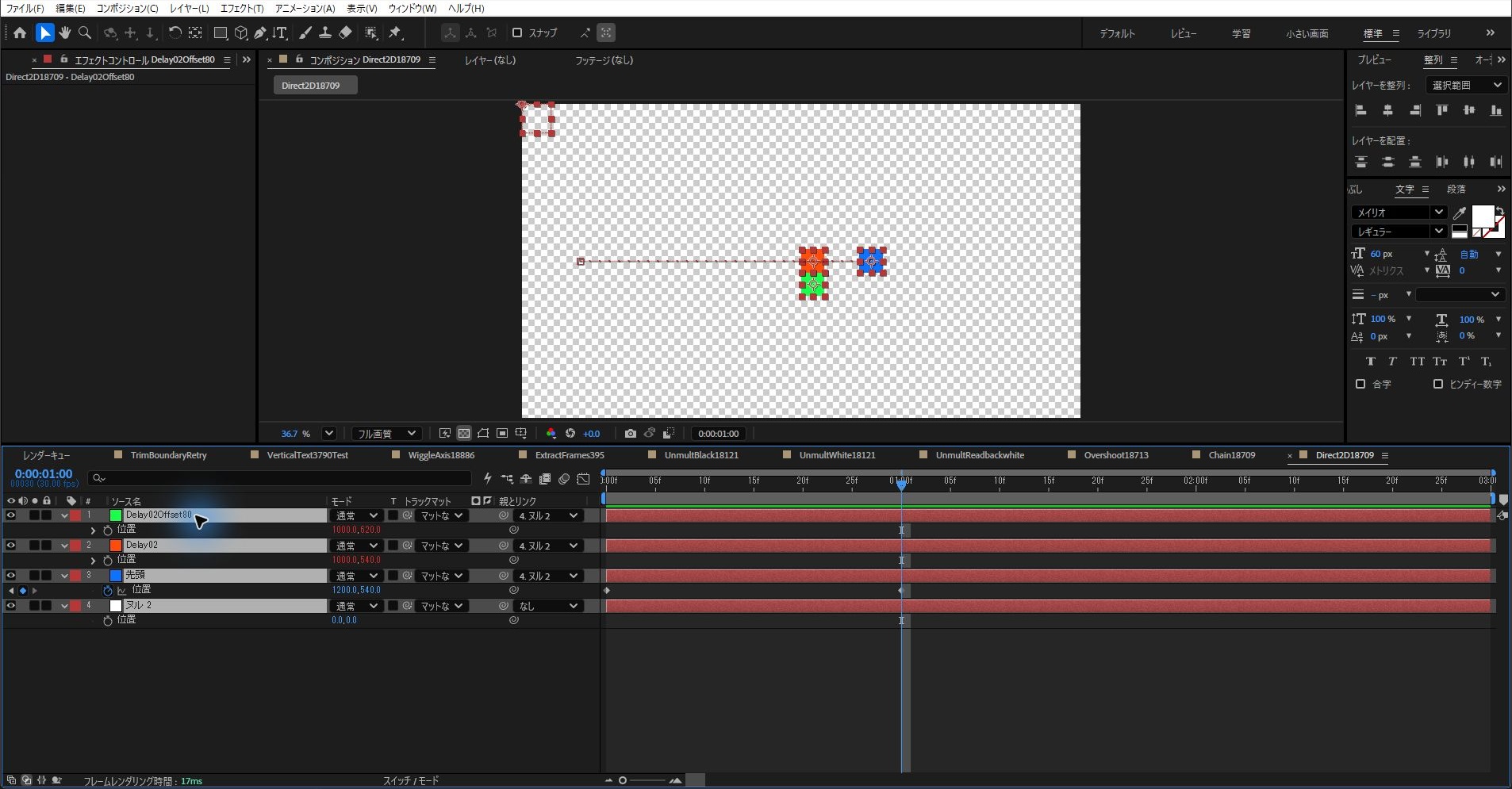
Task: Toggle visibility of 先頭 layer
Action: pyautogui.click(x=11, y=576)
